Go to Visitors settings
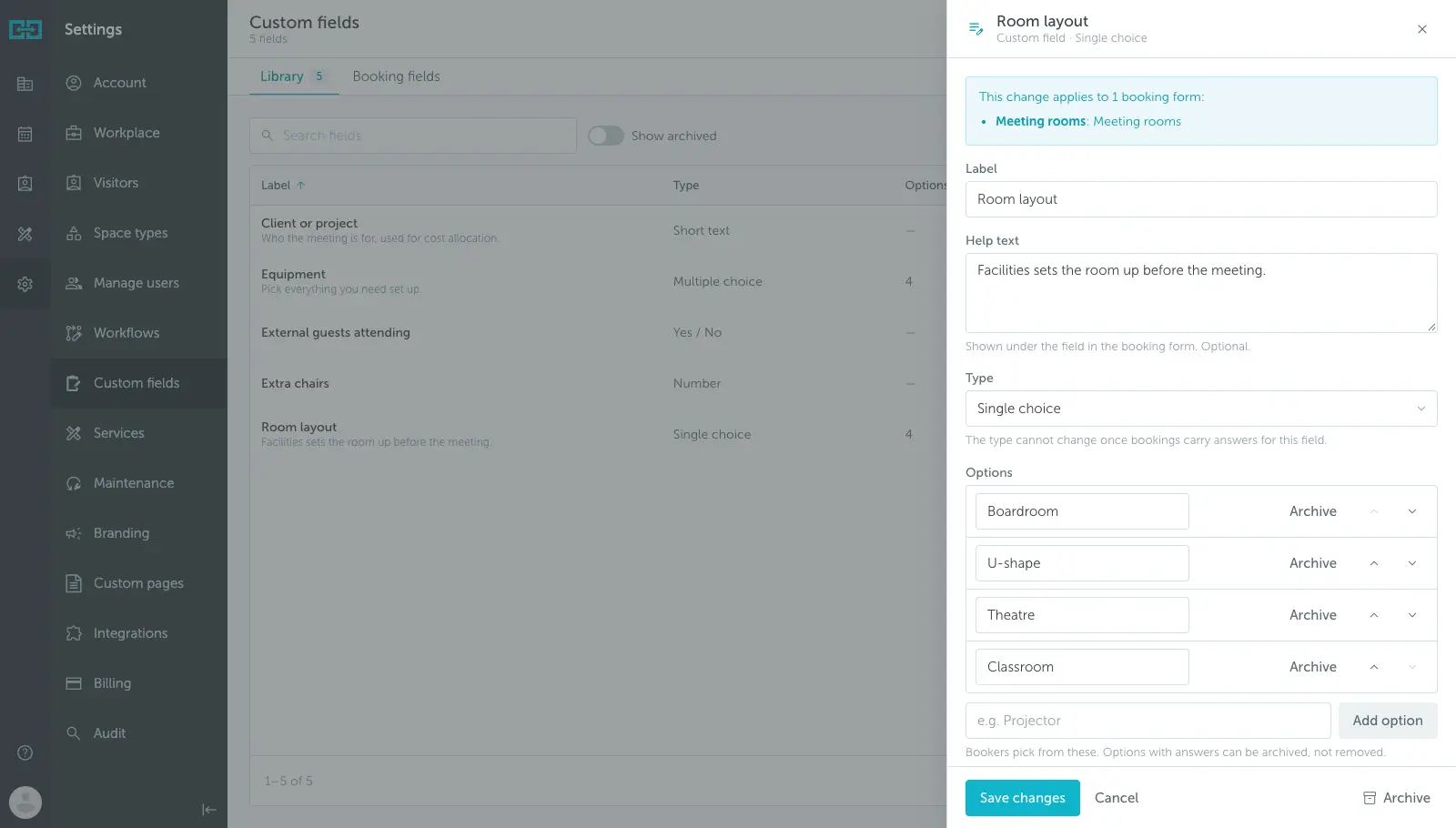The image size is (1456, 828). [138, 183]
